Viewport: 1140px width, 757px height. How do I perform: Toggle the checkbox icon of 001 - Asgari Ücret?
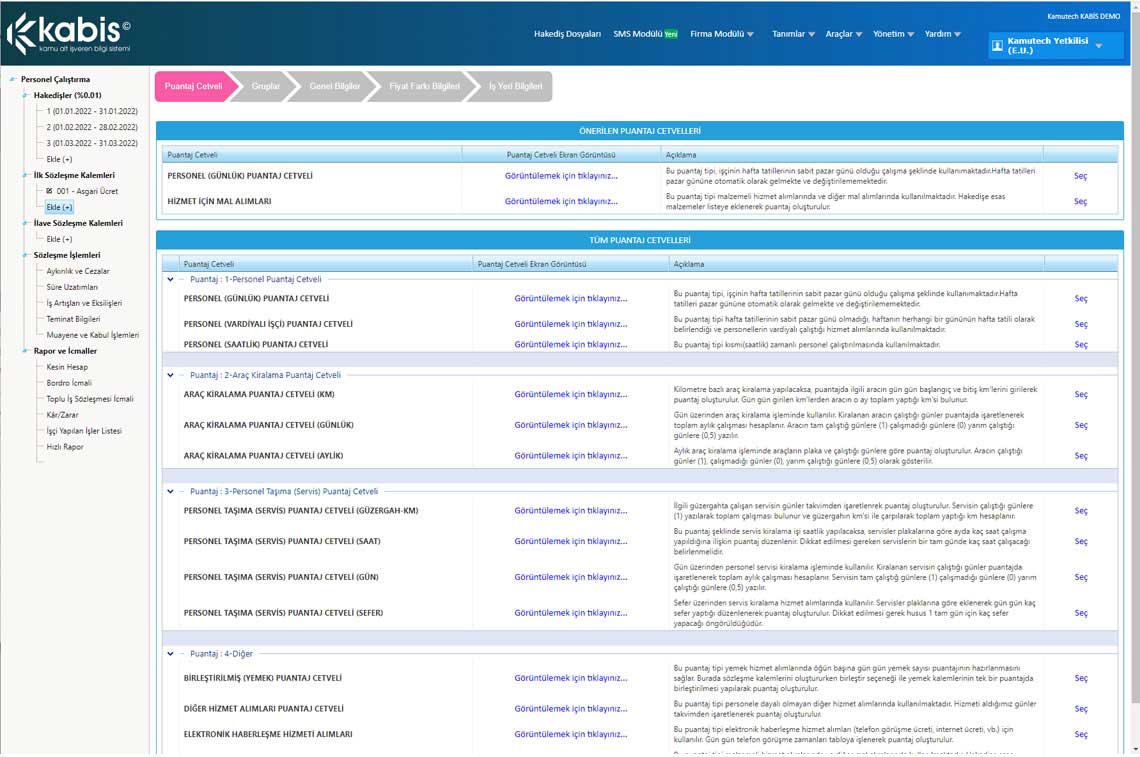[x=49, y=191]
